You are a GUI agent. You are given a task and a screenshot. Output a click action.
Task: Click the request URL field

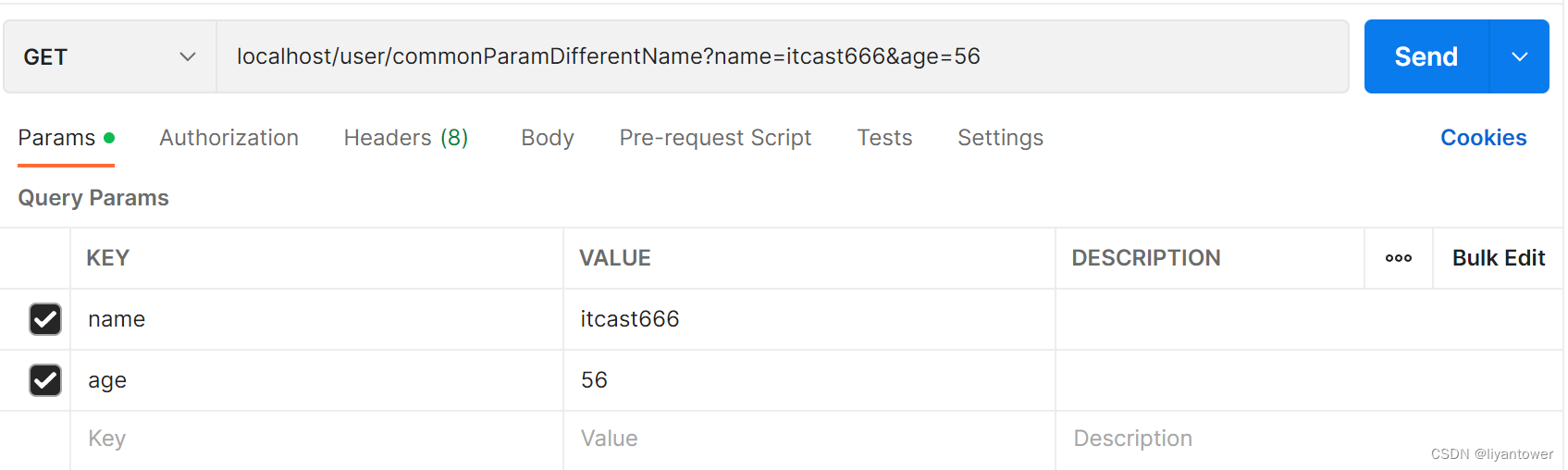click(783, 56)
